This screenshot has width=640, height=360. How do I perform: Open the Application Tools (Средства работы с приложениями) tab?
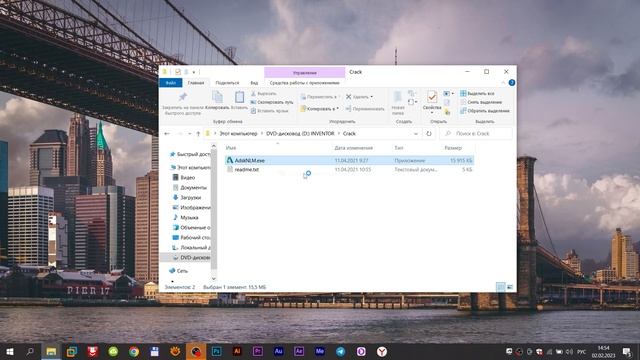coord(304,83)
